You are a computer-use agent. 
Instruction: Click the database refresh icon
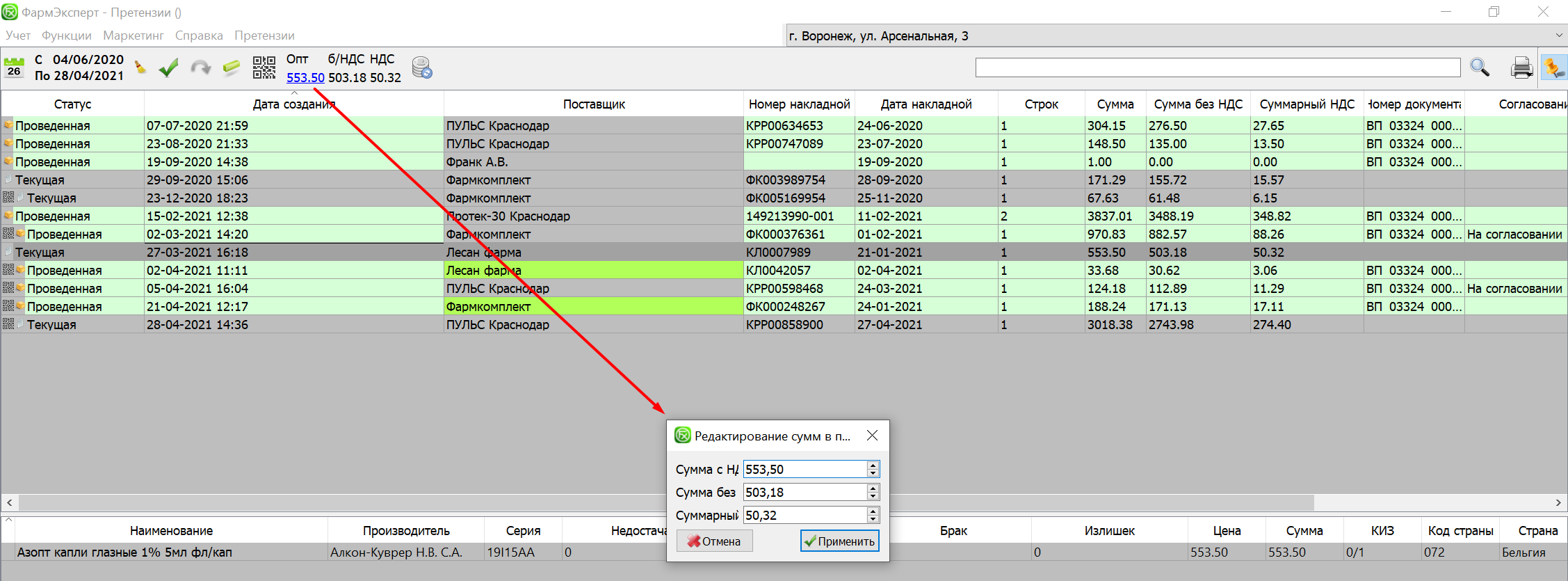pos(422,67)
